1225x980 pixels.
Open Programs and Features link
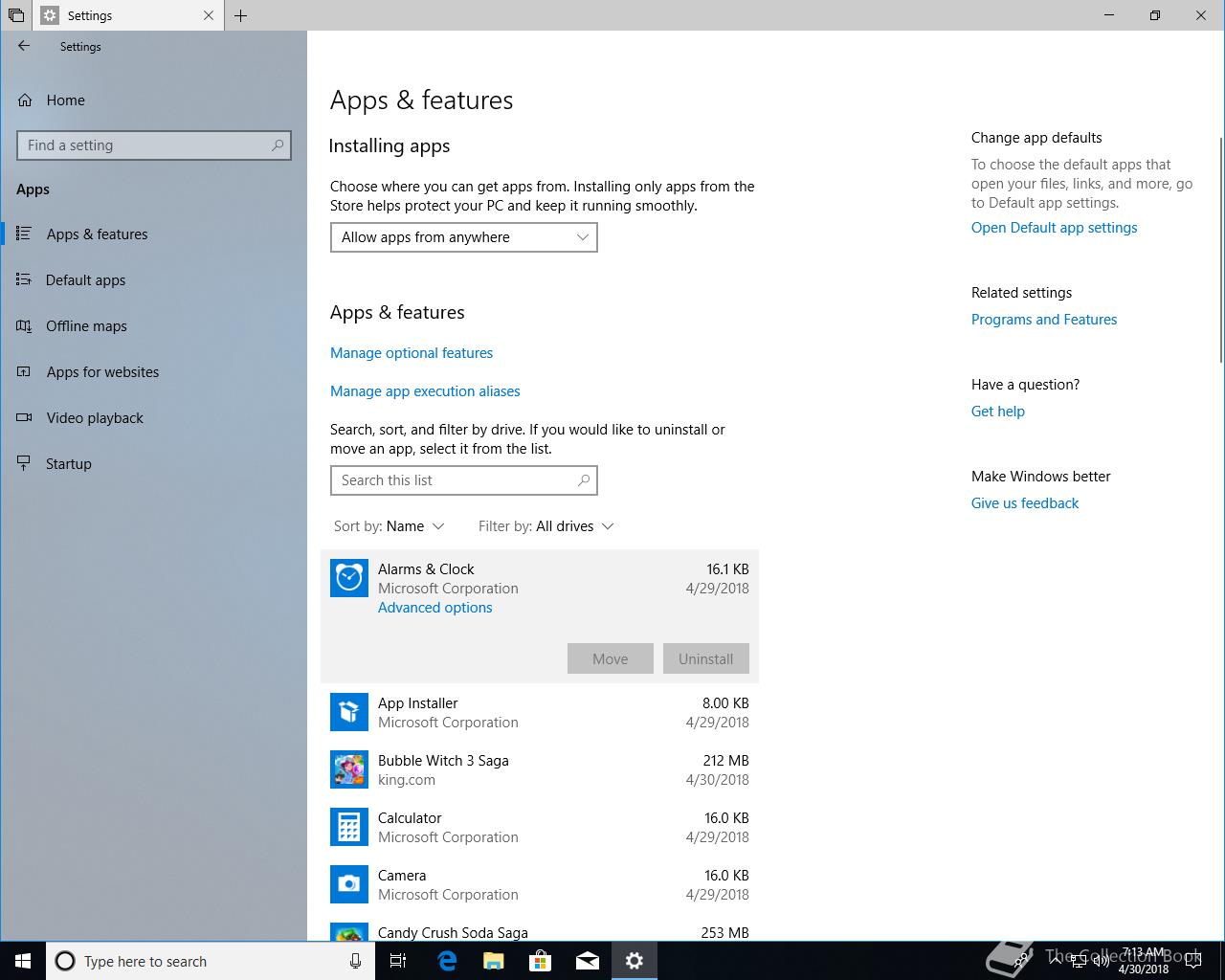[1044, 320]
